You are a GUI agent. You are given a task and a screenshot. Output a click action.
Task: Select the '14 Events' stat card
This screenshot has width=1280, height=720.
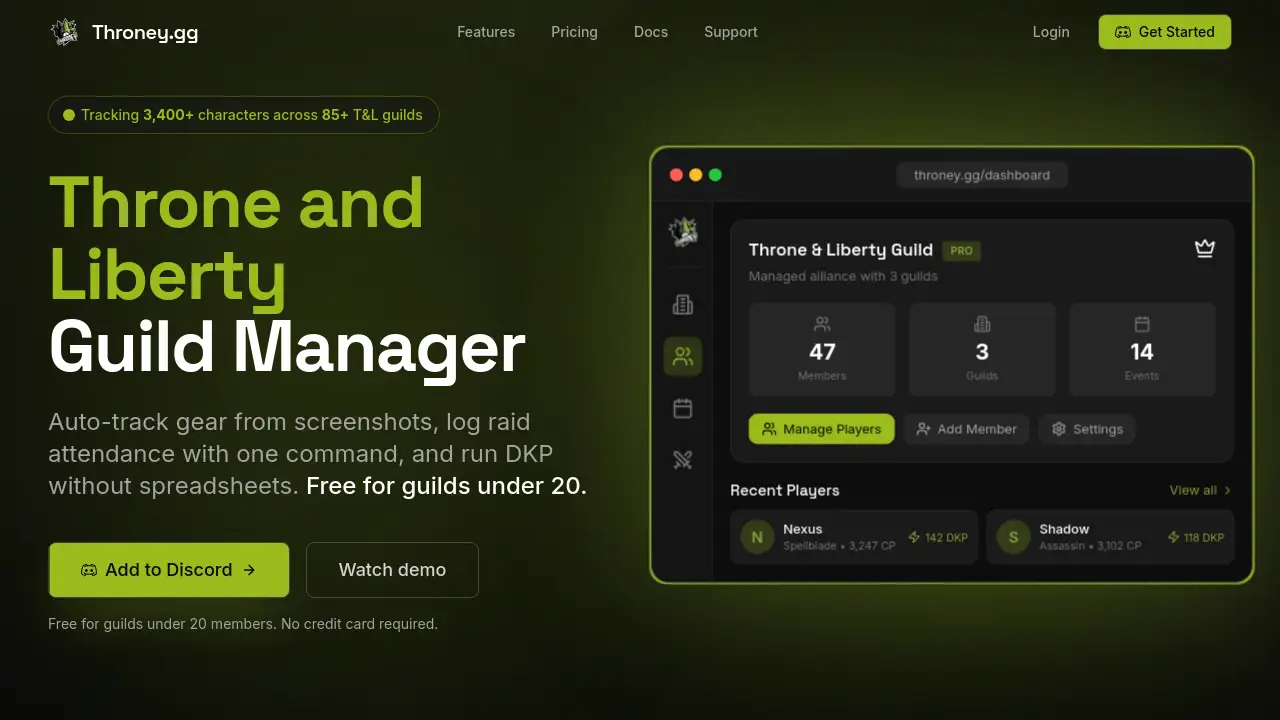1142,349
